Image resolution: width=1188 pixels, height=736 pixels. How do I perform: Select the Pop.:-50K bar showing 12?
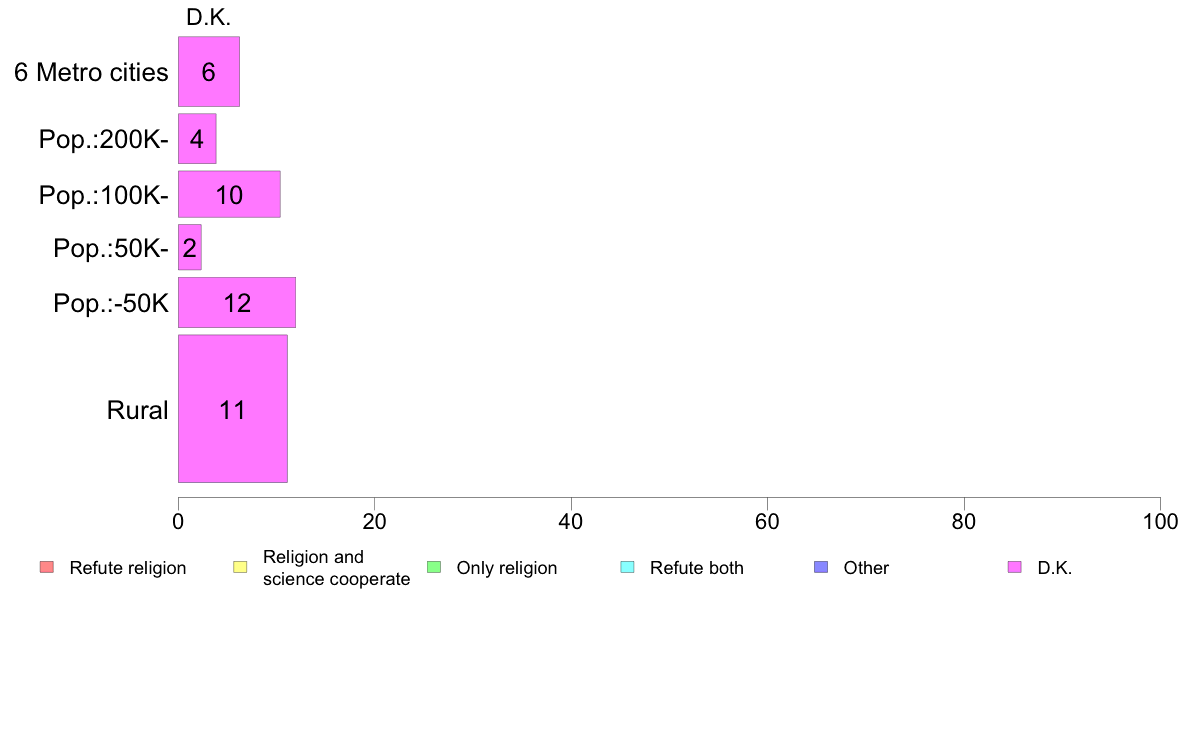tap(237, 302)
